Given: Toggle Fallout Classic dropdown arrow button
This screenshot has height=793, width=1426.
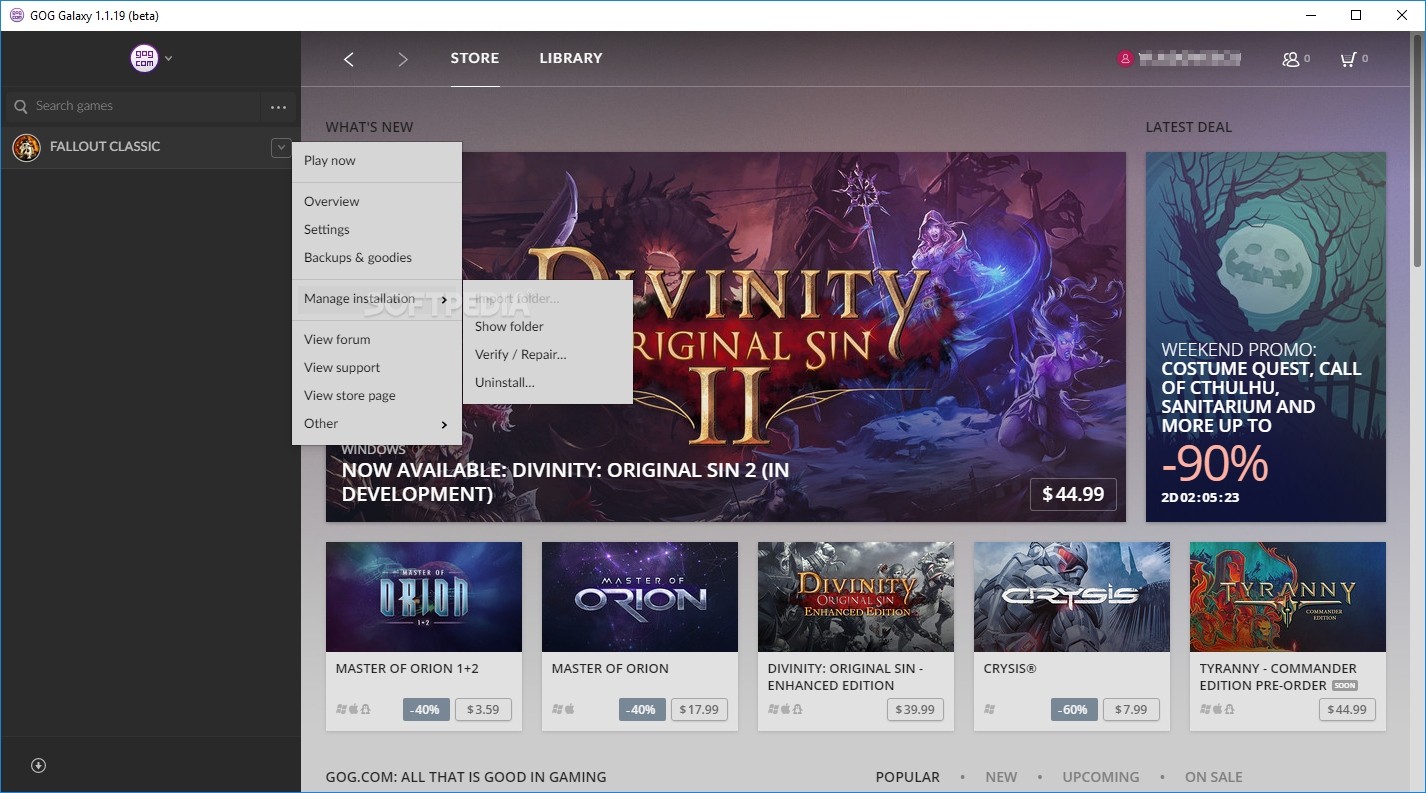Looking at the screenshot, I should point(281,147).
